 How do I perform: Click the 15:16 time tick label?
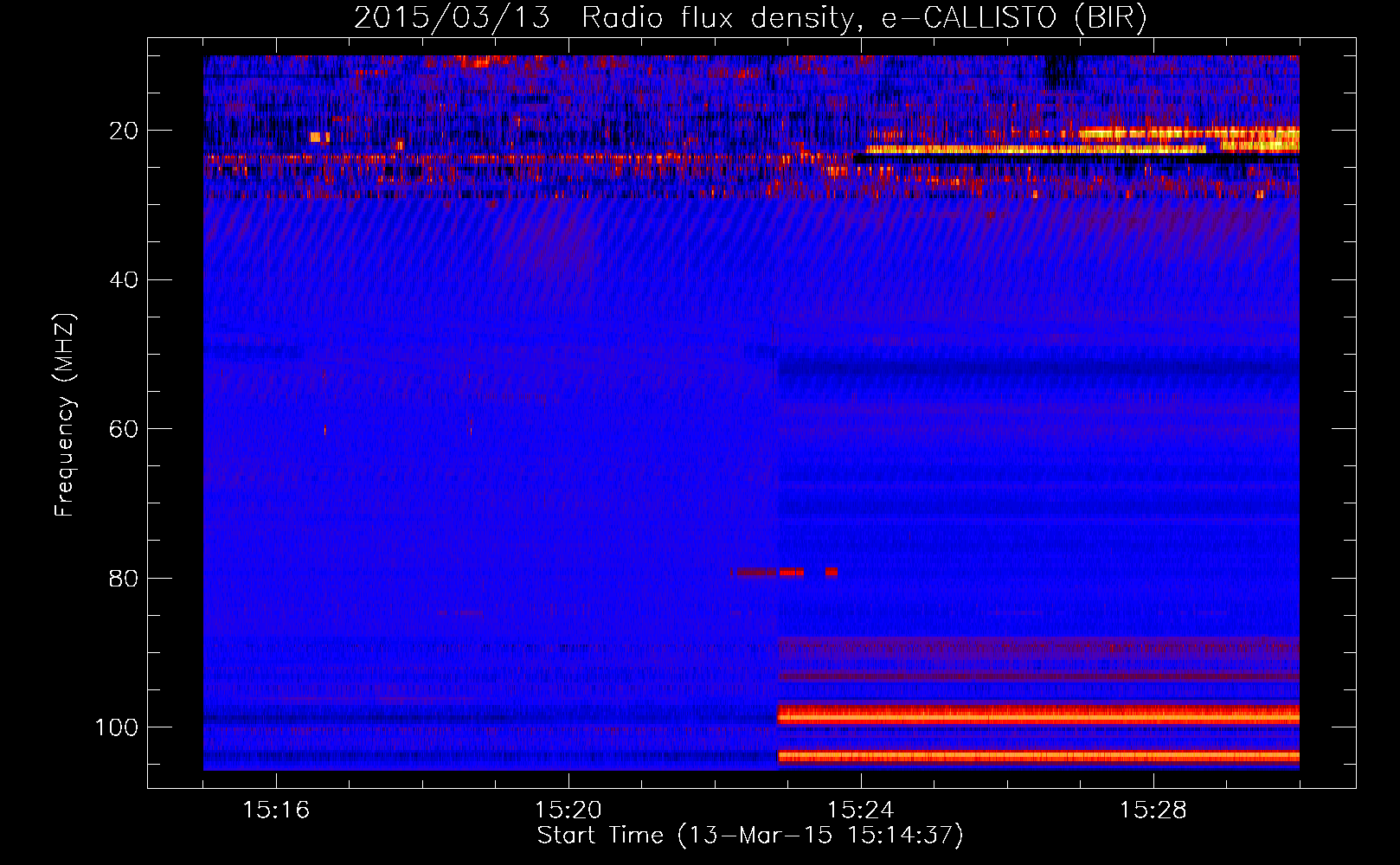276,810
